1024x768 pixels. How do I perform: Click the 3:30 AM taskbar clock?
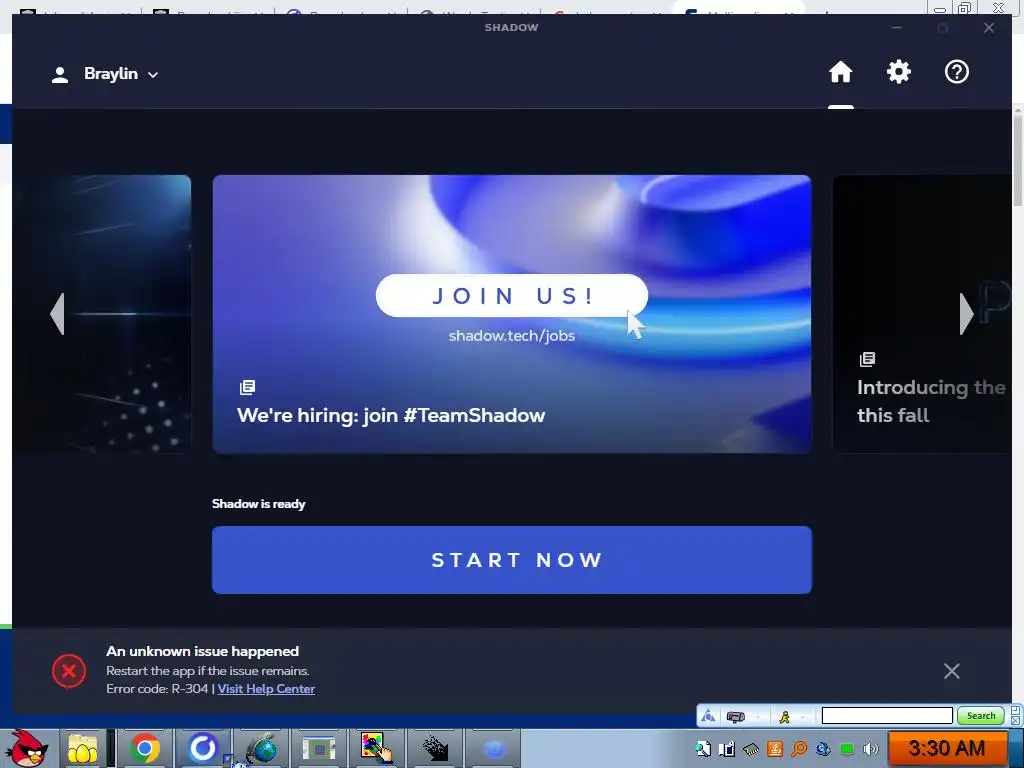(x=946, y=748)
